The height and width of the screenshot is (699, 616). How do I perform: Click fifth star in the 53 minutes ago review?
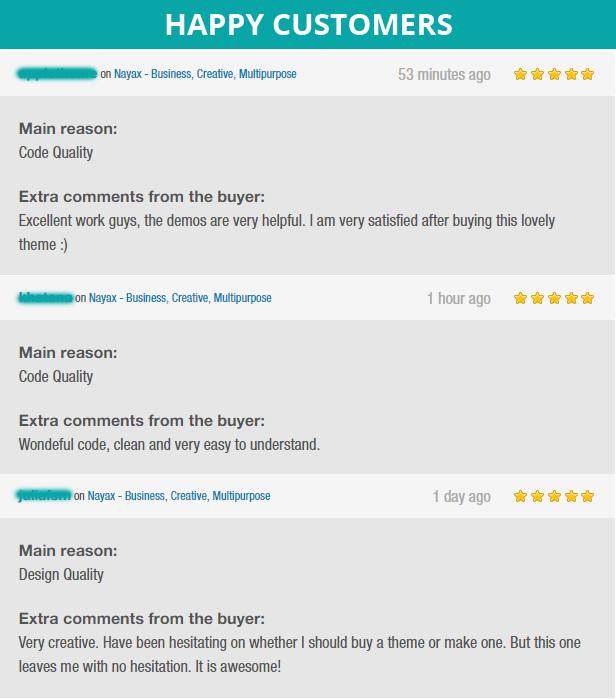(x=588, y=74)
